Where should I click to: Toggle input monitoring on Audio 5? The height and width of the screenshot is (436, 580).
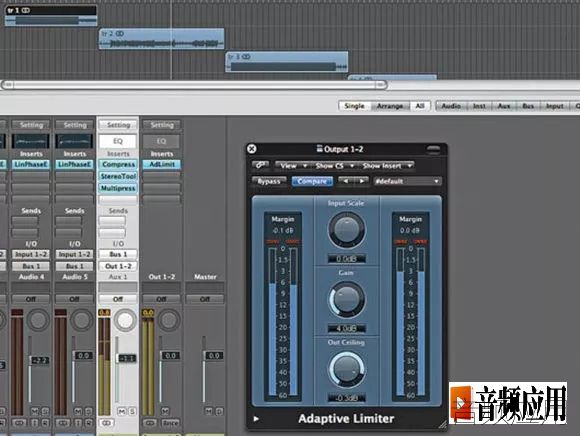tap(78, 422)
